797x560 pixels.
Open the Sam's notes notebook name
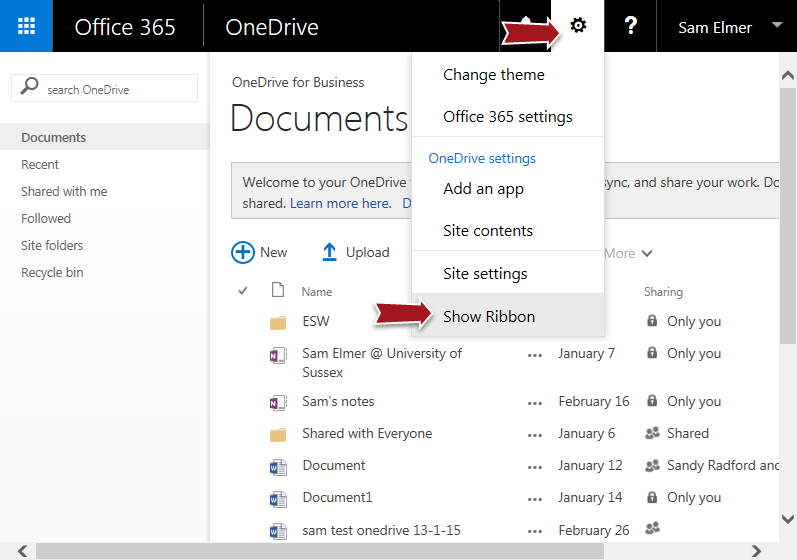tap(338, 401)
